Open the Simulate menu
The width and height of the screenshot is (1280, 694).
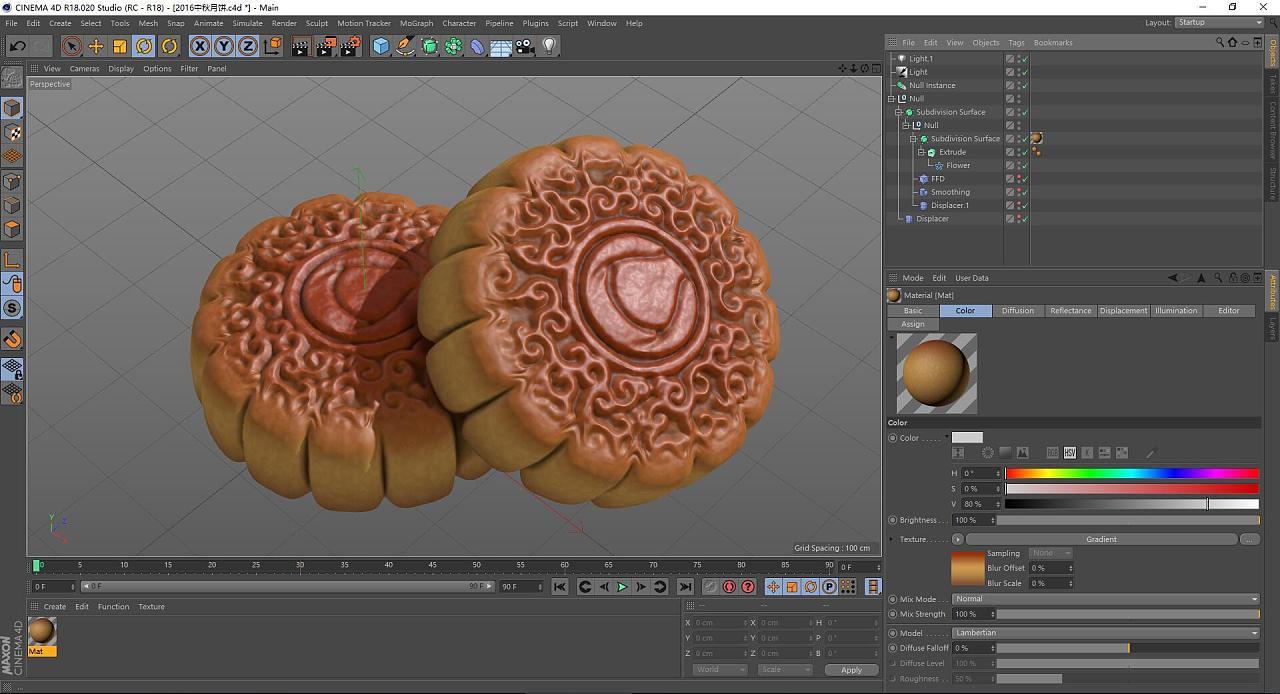[247, 23]
